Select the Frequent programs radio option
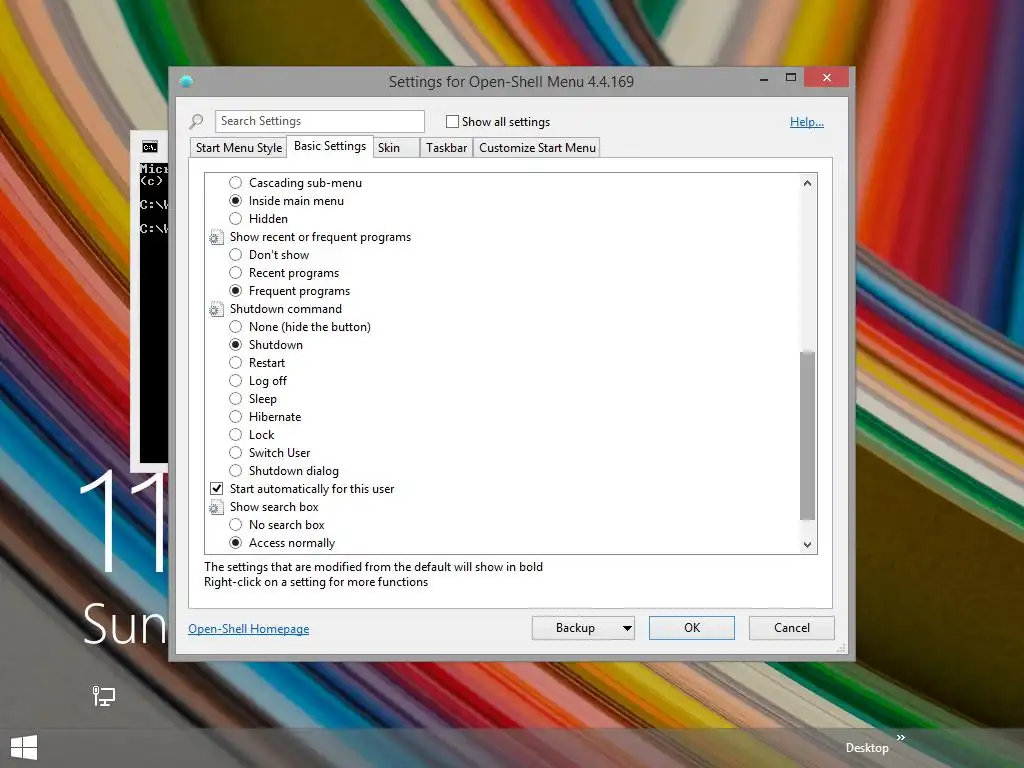The height and width of the screenshot is (768, 1024). pyautogui.click(x=236, y=291)
